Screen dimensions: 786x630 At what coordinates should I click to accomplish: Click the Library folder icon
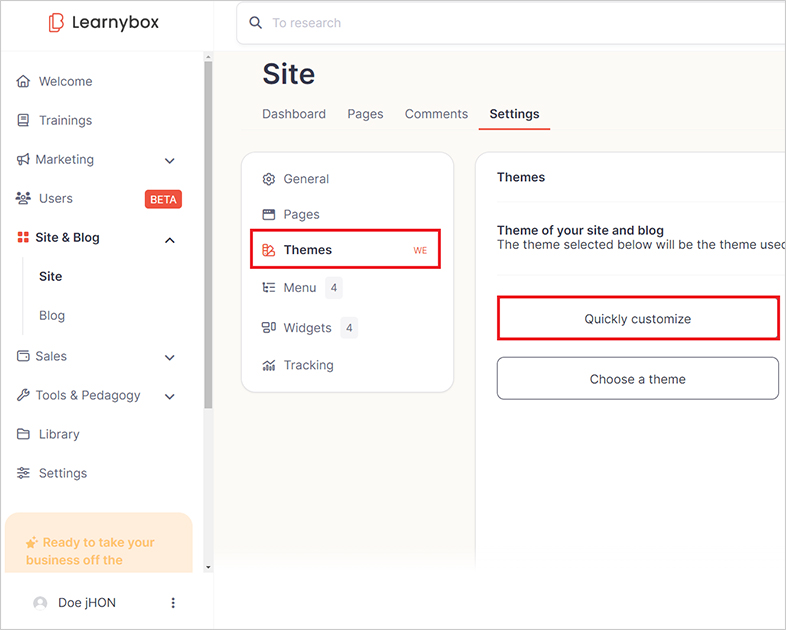(23, 434)
